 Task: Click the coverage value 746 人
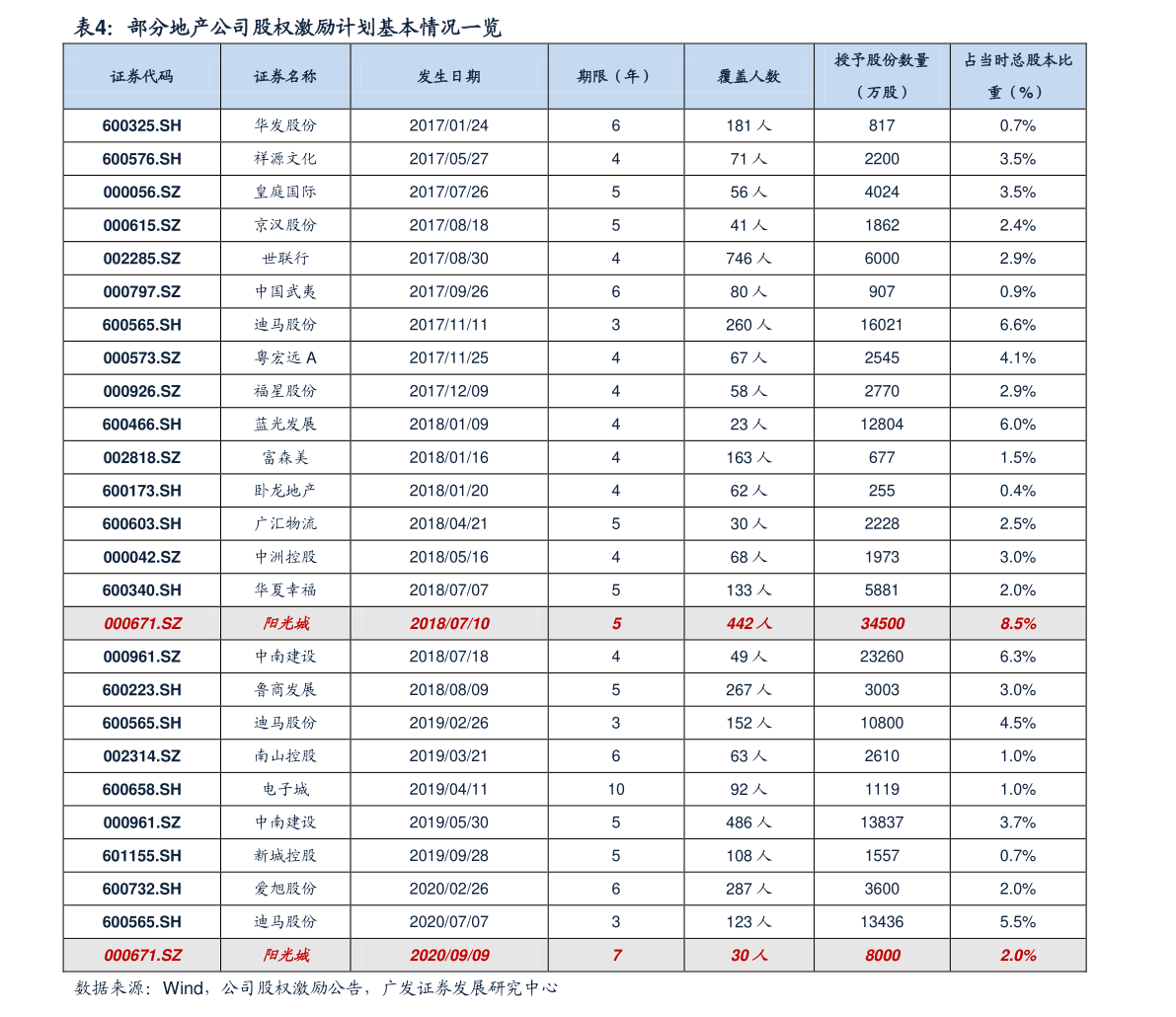747,259
